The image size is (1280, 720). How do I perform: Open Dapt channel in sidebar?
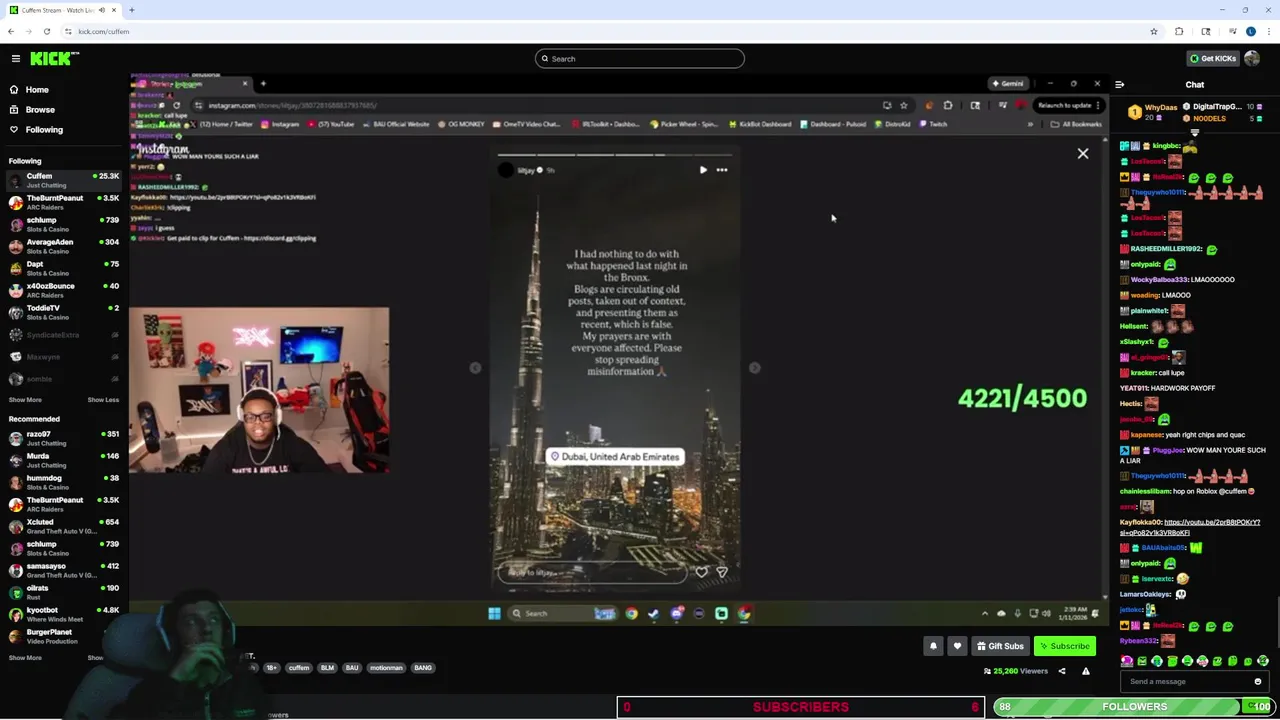(63, 268)
